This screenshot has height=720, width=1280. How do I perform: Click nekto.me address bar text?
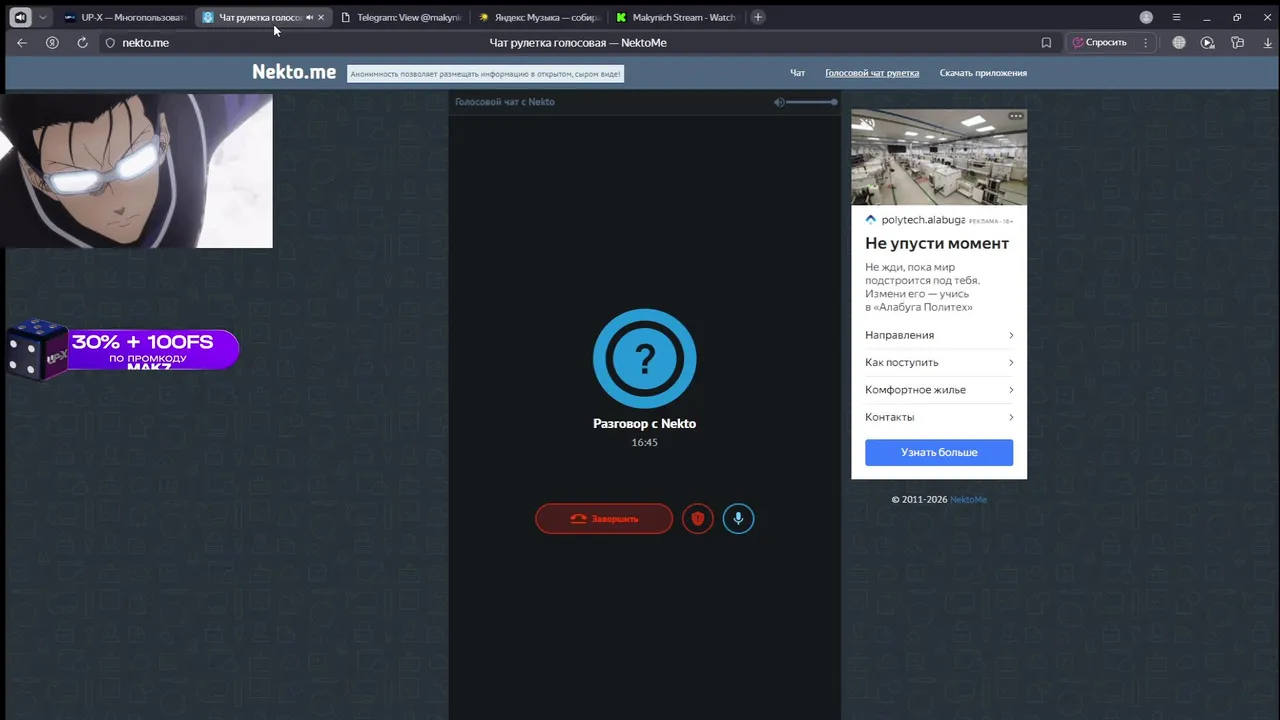coord(145,43)
